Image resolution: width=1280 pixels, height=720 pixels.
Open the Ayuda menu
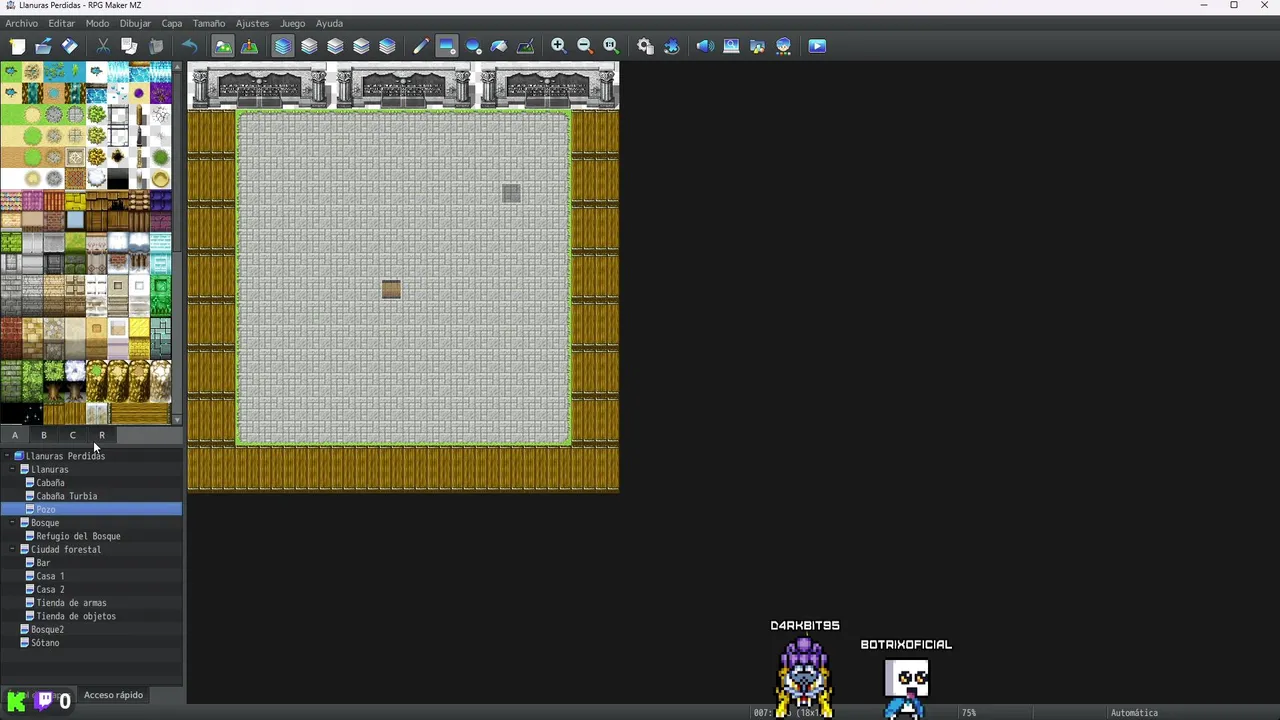pyautogui.click(x=329, y=23)
